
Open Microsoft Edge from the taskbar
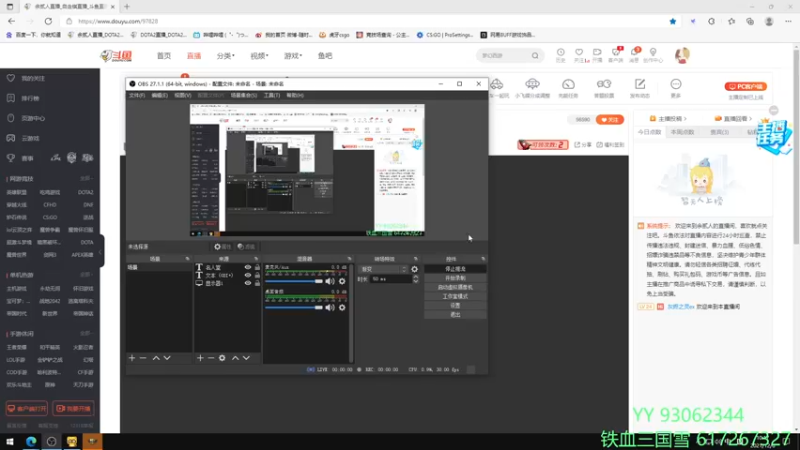click(x=31, y=441)
